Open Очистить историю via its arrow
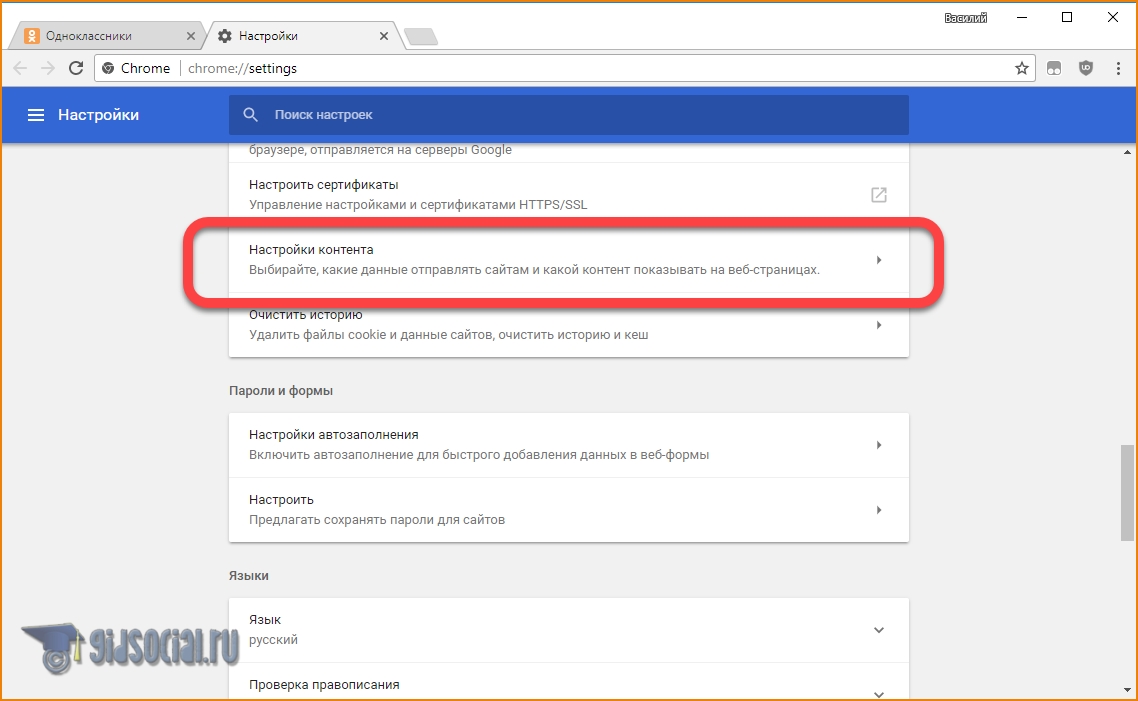 pos(878,325)
